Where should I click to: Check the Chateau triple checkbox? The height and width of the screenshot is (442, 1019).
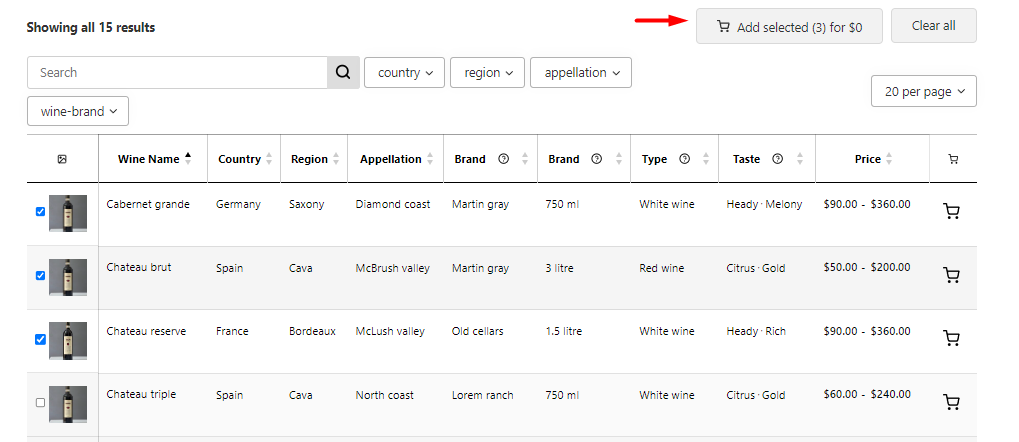point(40,403)
